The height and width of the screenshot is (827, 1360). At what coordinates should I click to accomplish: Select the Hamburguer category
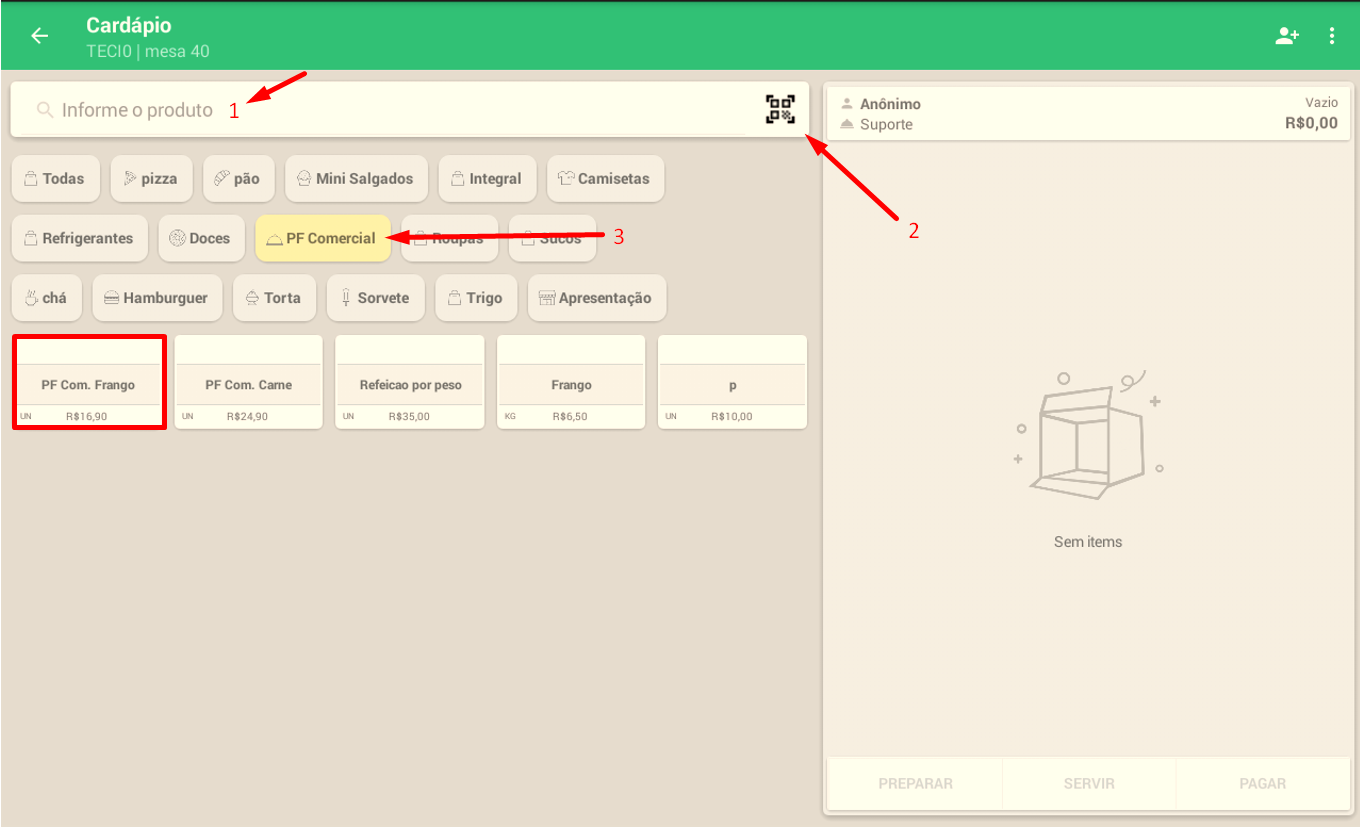pyautogui.click(x=157, y=298)
